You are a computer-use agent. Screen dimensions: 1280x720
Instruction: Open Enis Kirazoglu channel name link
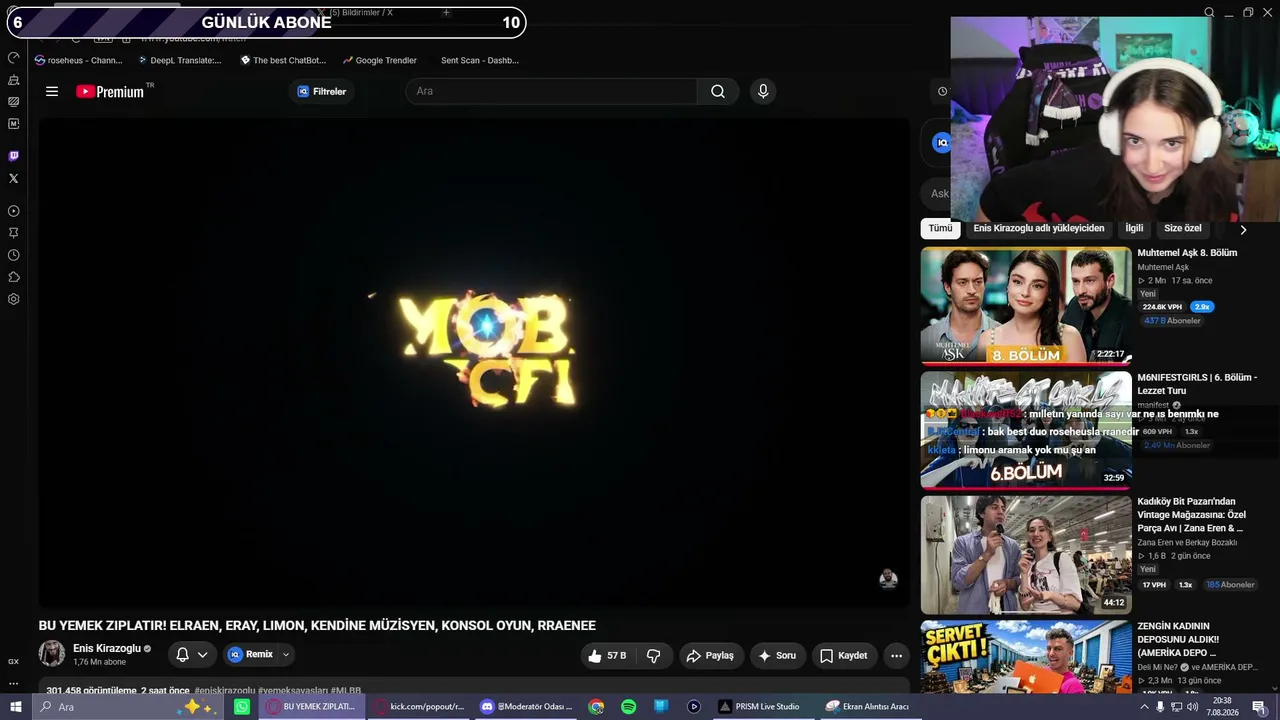pyautogui.click(x=107, y=648)
